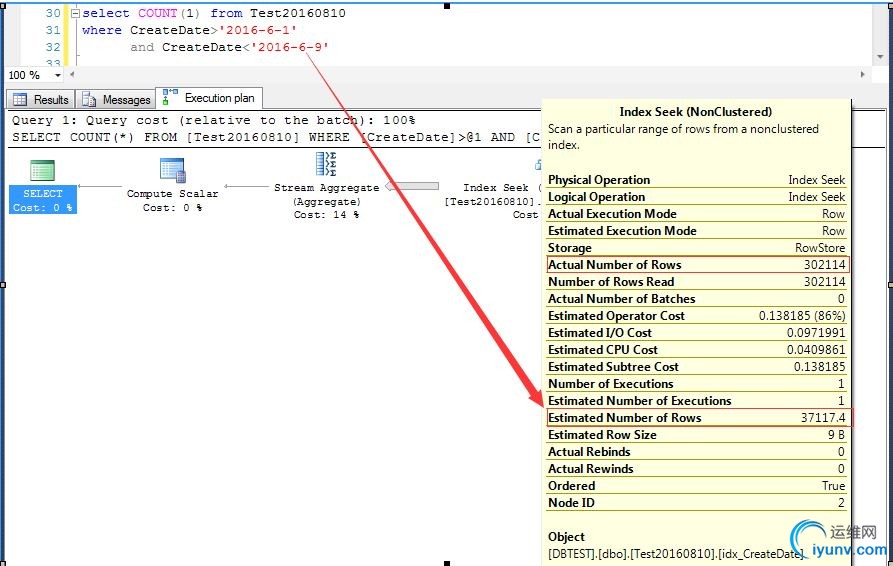Switch to the Results tab
893x566 pixels.
tap(40, 99)
